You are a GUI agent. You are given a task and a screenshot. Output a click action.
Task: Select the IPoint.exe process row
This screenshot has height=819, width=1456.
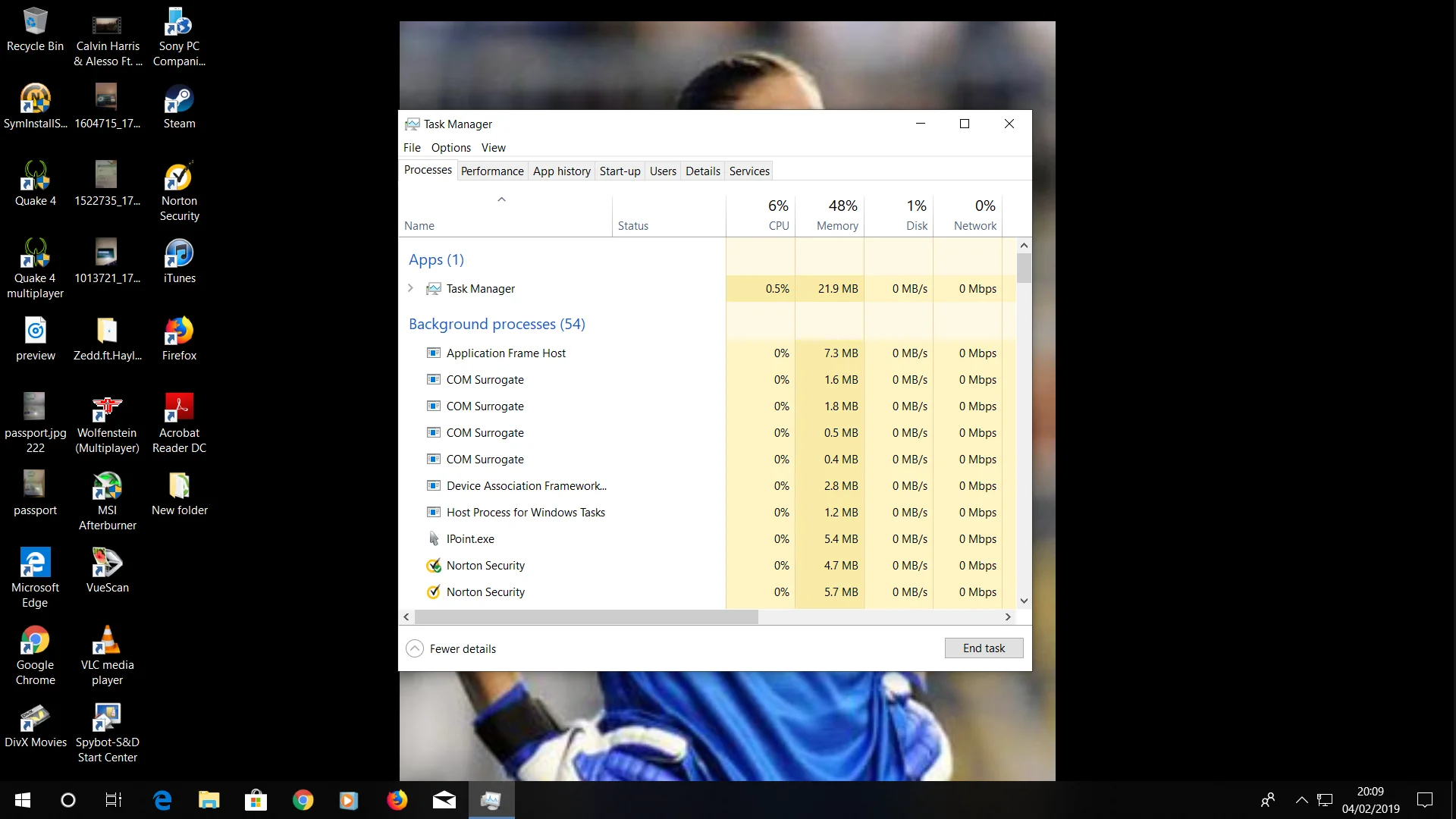(708, 539)
